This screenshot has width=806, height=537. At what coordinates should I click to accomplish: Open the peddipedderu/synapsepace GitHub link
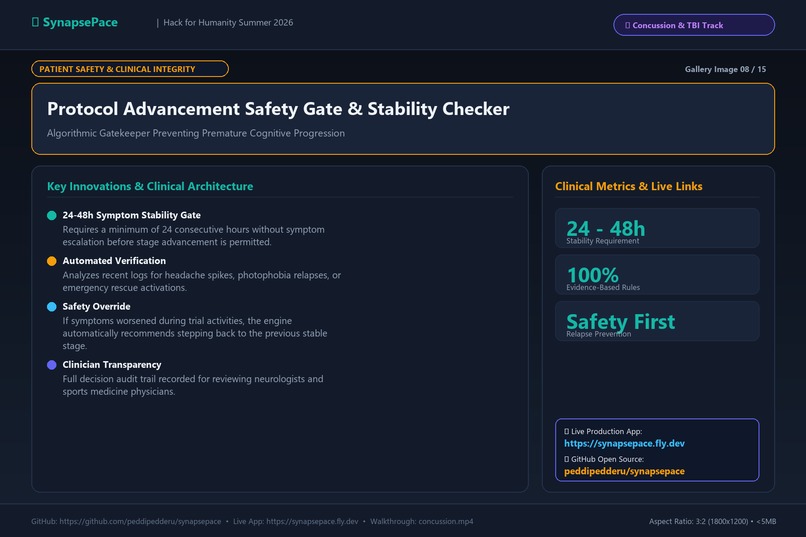tap(624, 471)
